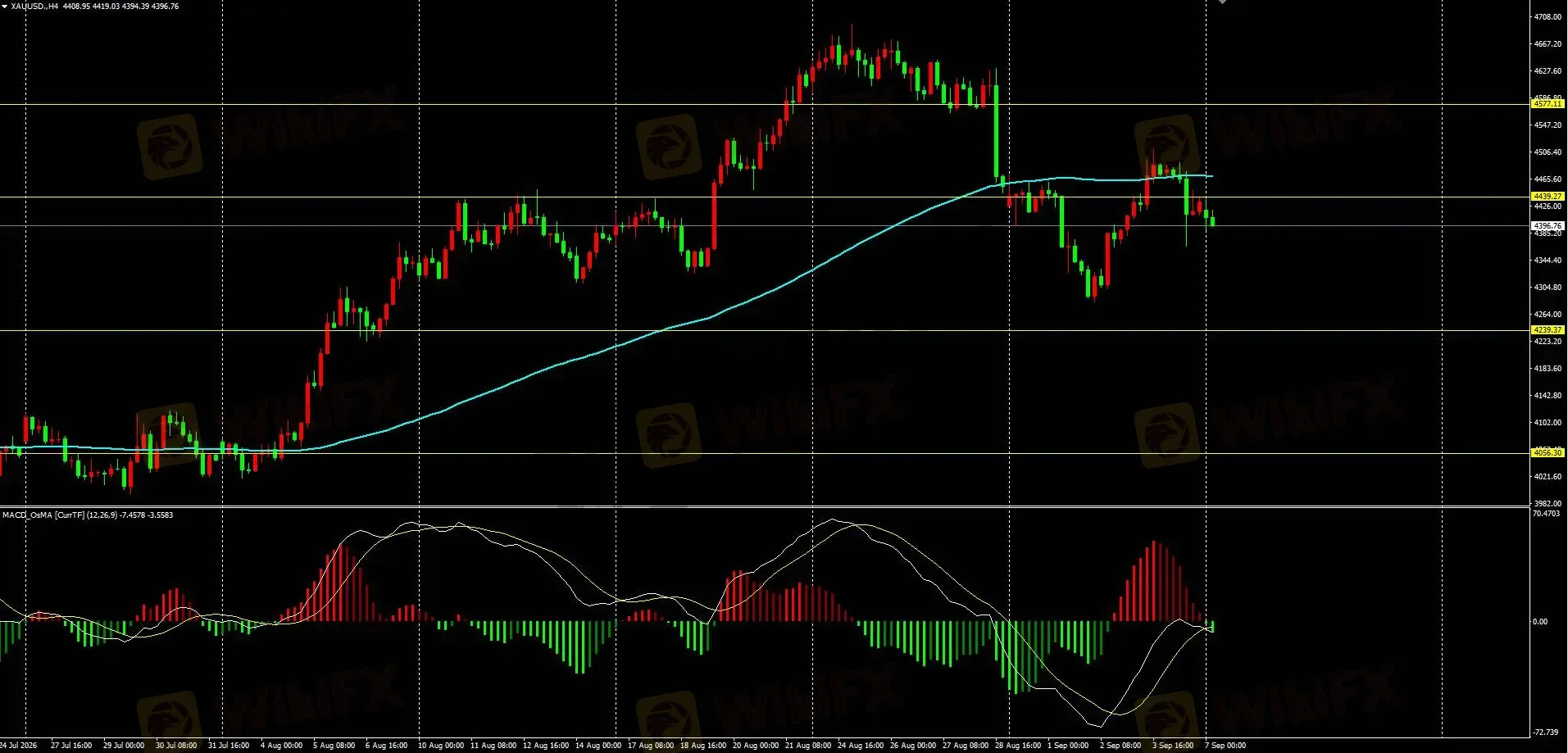Click the 10 Aug 00:00 time marker
1568x753 pixels.
click(441, 746)
